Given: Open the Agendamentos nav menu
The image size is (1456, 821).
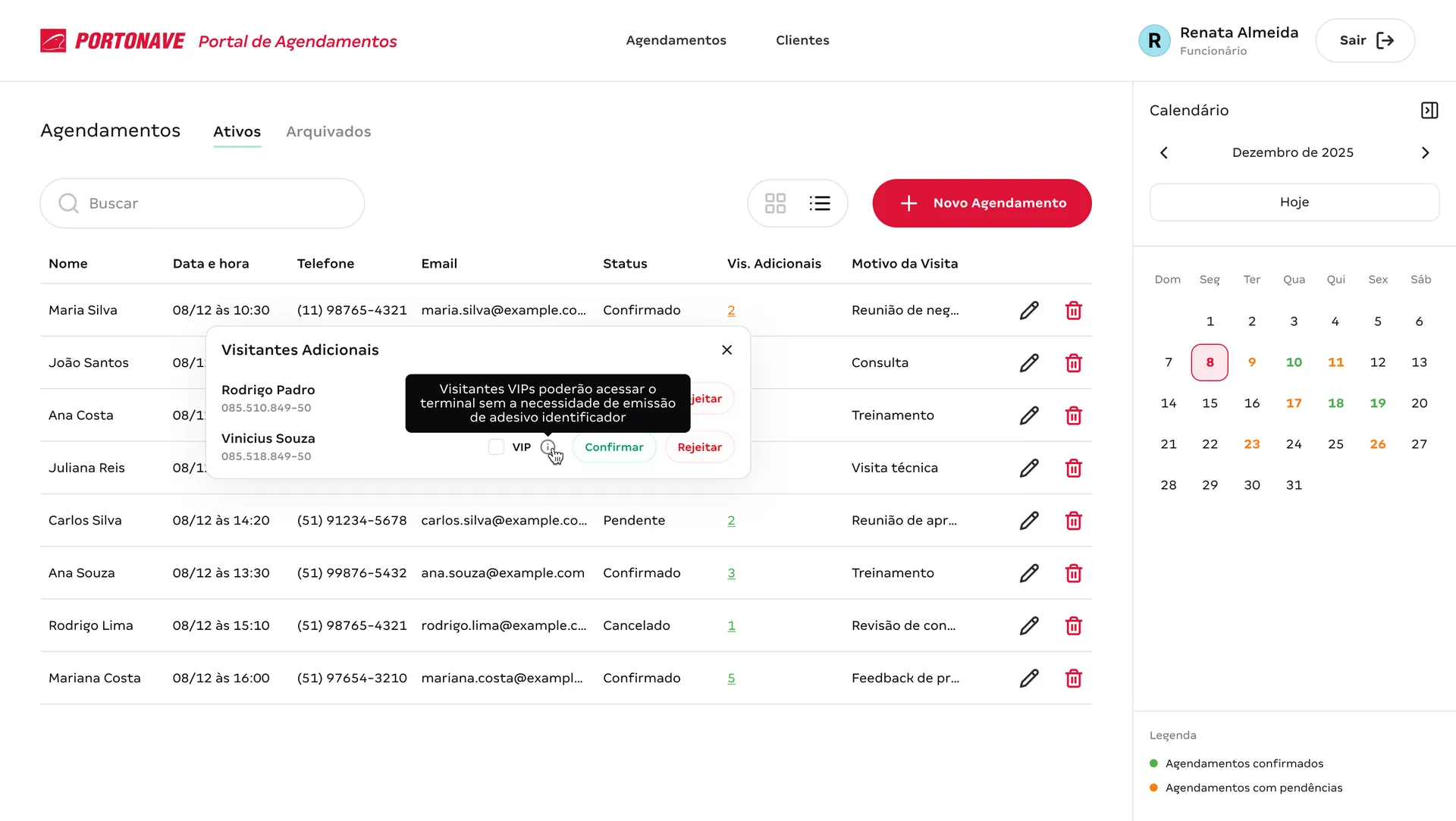Looking at the screenshot, I should tap(676, 40).
